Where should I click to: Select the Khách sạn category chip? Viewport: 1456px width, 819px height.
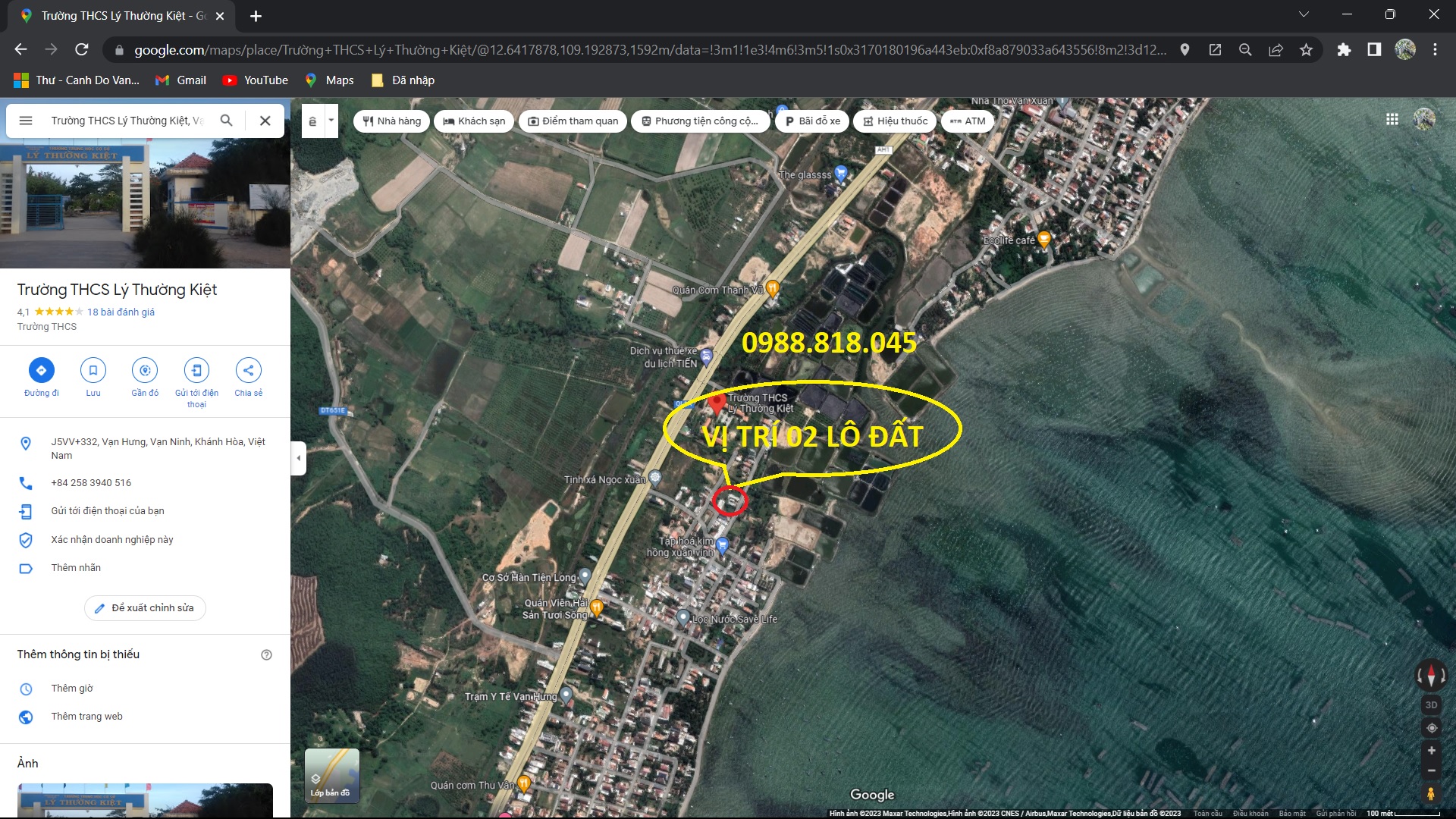point(474,121)
